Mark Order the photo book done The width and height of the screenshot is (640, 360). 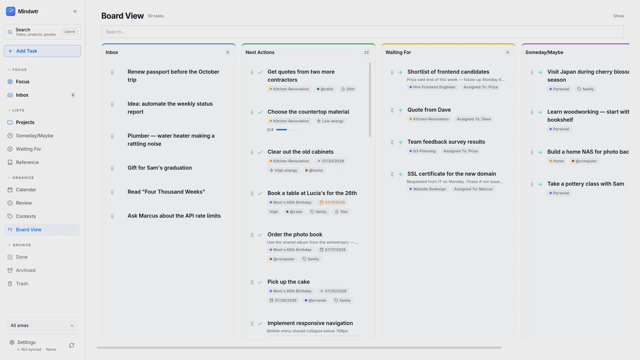260,235
